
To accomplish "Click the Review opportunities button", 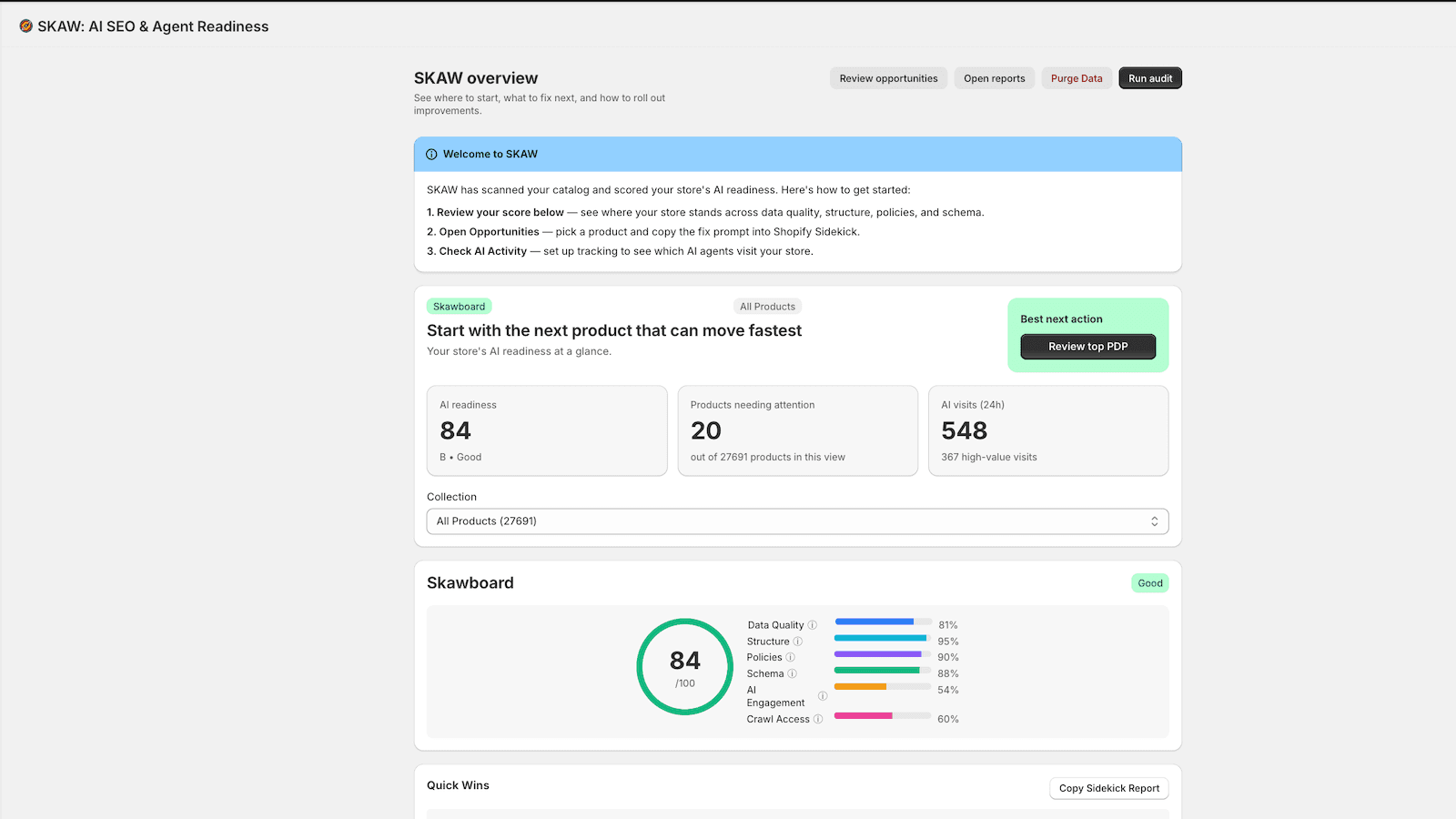I will pos(888,78).
